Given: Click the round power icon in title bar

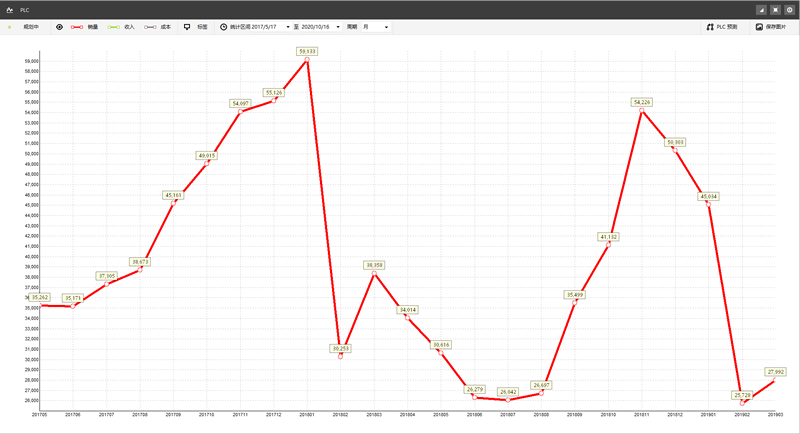Looking at the screenshot, I should coord(790,9).
